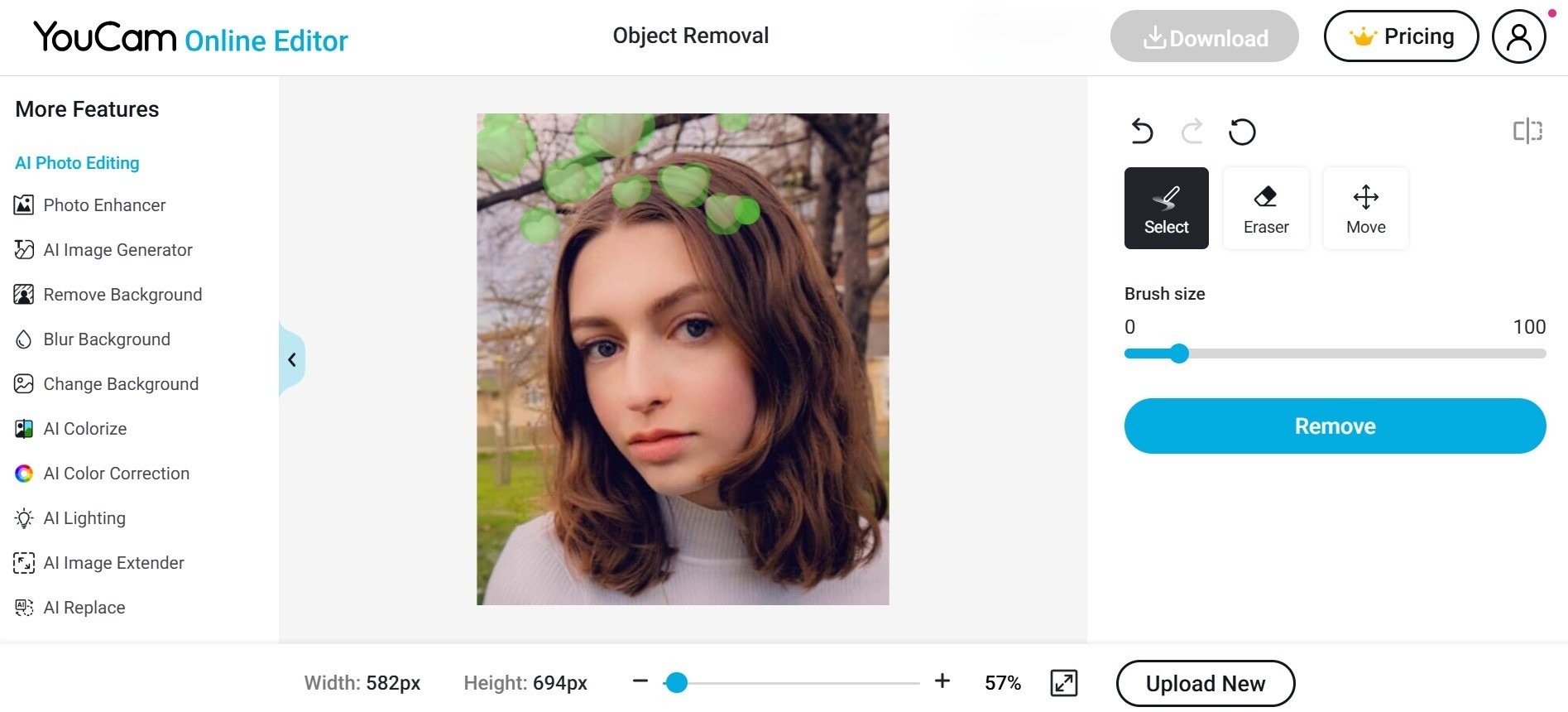This screenshot has height=712, width=1568.
Task: Toggle the before/after compare view icon
Action: pyautogui.click(x=1527, y=131)
